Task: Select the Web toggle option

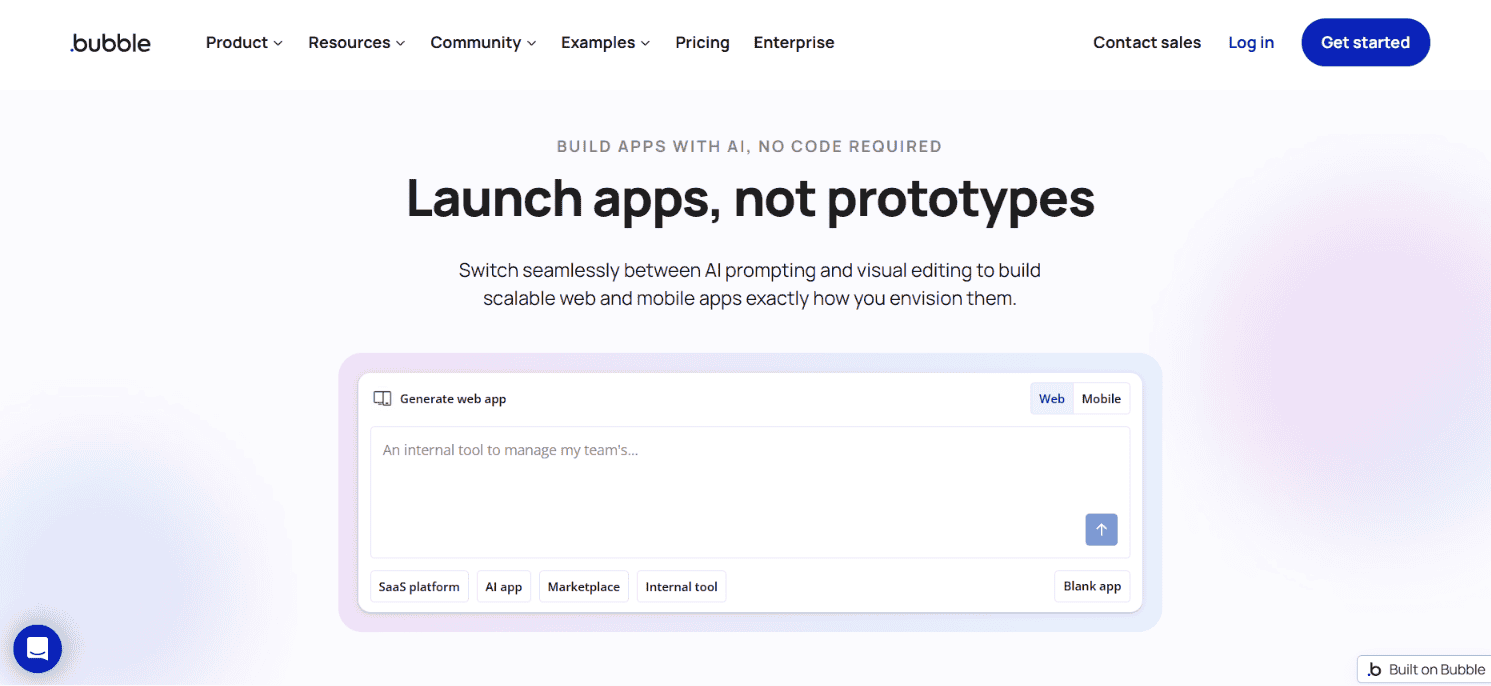Action: pos(1052,398)
